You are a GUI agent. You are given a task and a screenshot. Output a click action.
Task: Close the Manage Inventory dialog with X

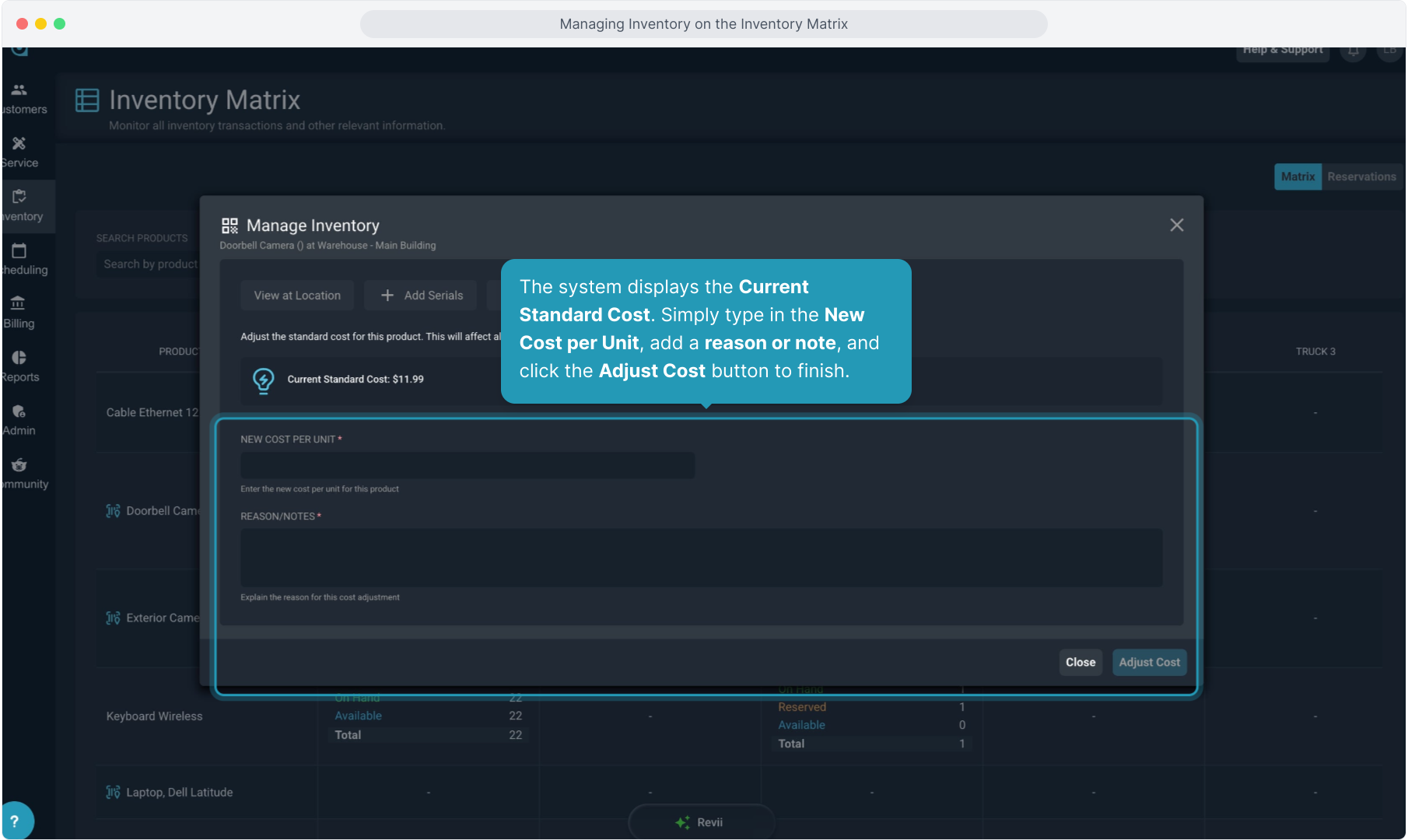pyautogui.click(x=1176, y=226)
